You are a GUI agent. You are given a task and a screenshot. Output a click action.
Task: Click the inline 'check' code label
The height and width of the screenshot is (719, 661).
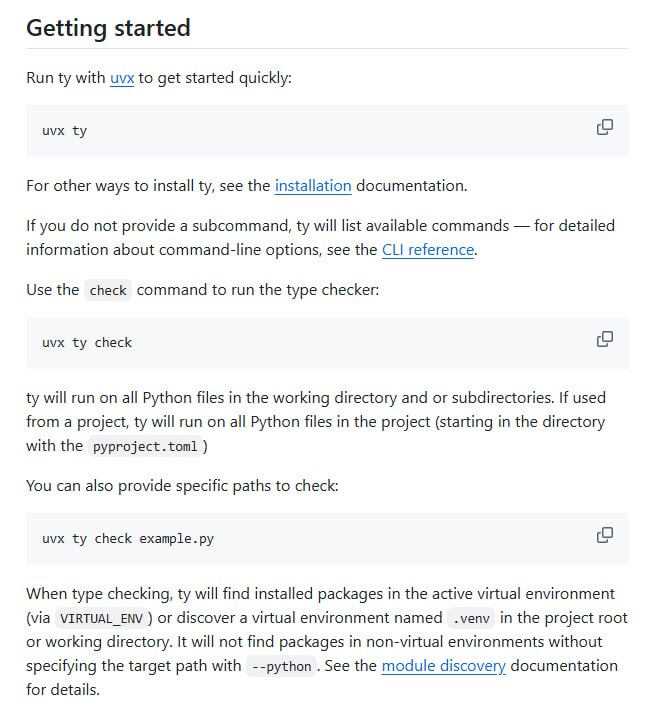108,290
